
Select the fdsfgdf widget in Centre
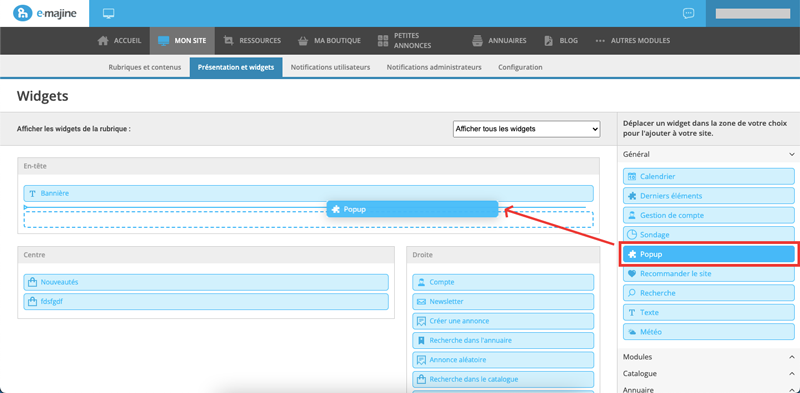coord(206,301)
